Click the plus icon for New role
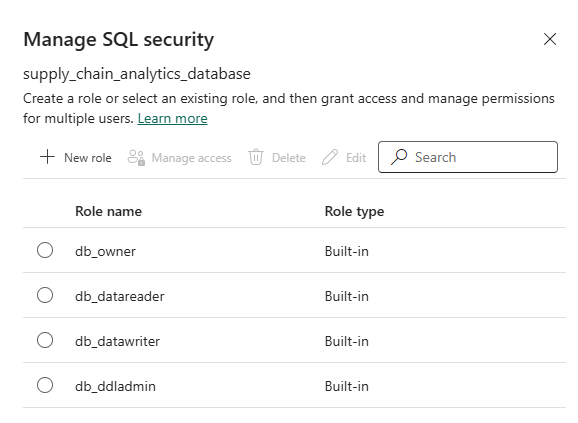 47,157
